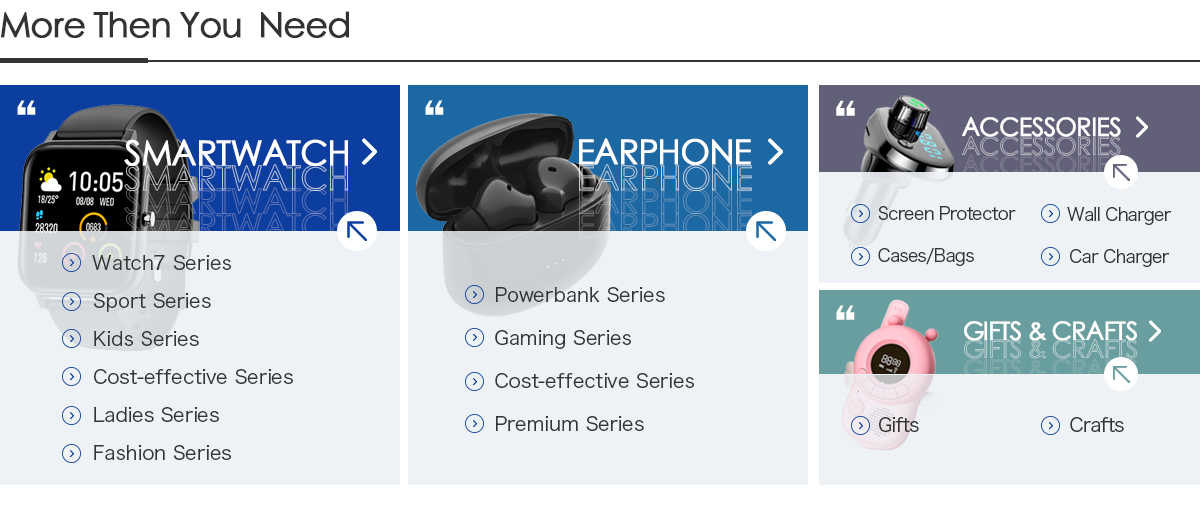Go to Premium Series in Earphone list

tap(568, 424)
